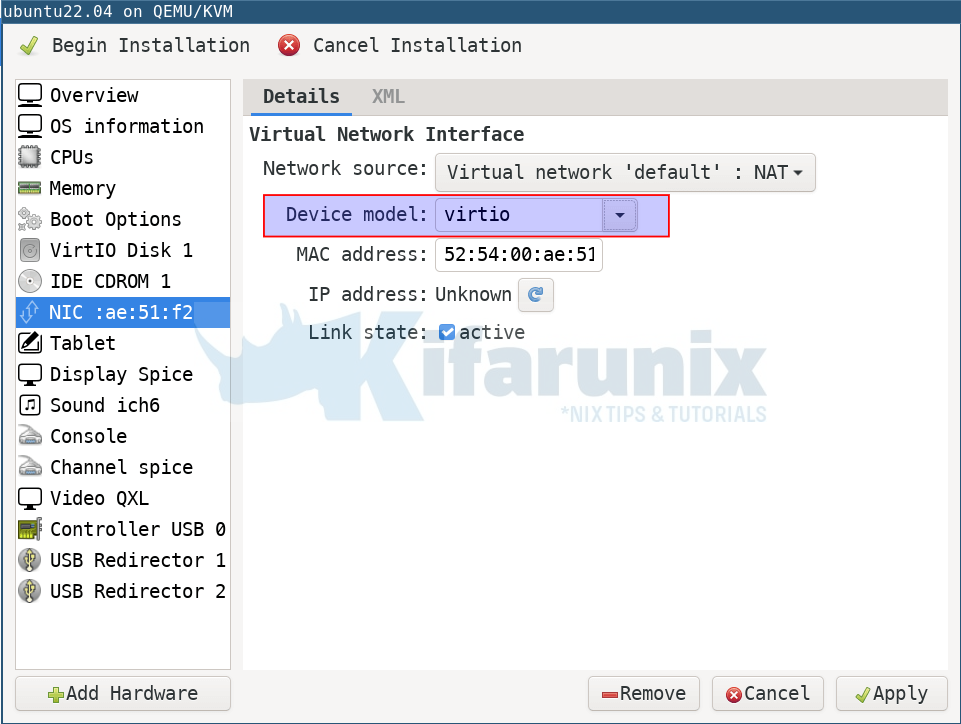The height and width of the screenshot is (724, 961).
Task: Click the Video QXL monitor icon
Action: 30,498
